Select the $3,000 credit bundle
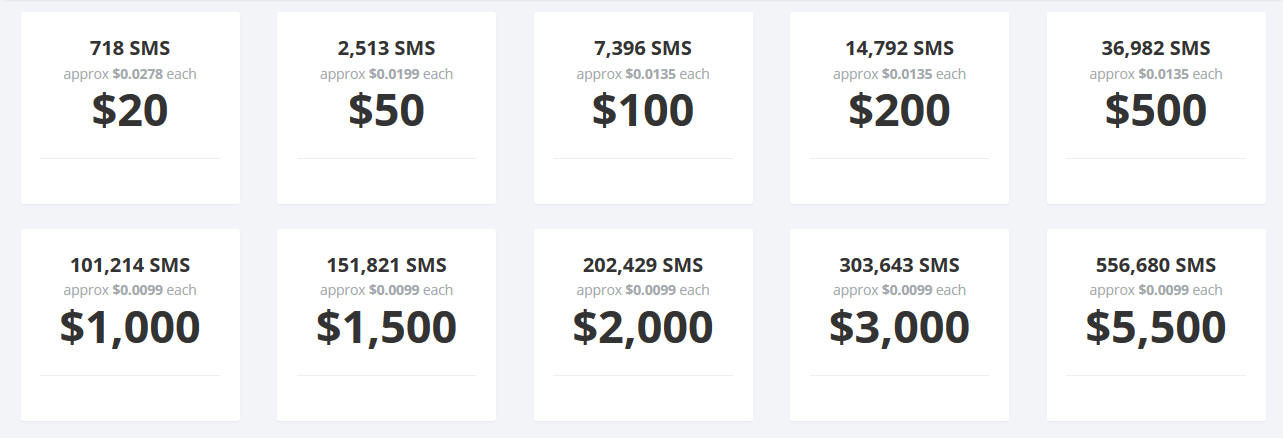1283x438 pixels. 899,325
